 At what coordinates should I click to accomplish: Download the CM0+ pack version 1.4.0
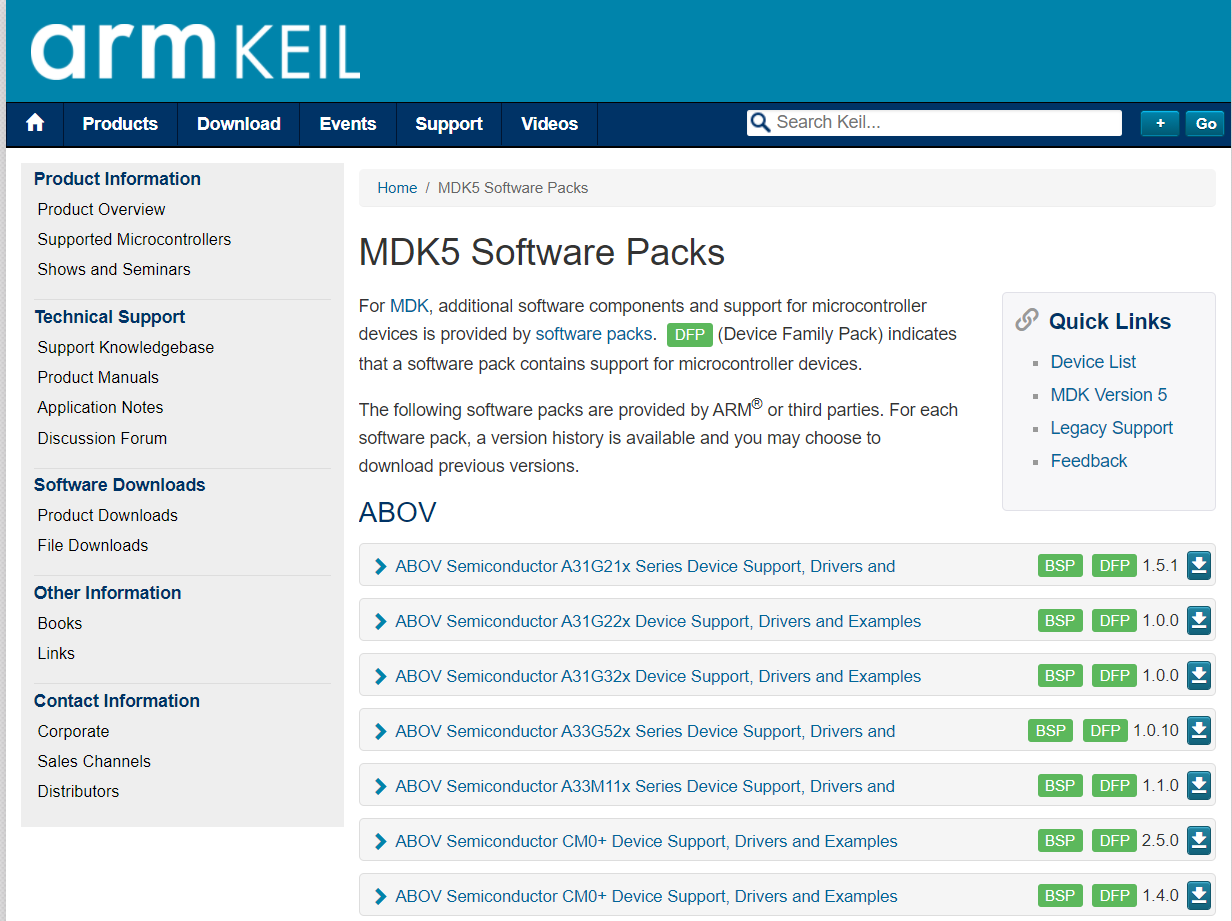1199,896
